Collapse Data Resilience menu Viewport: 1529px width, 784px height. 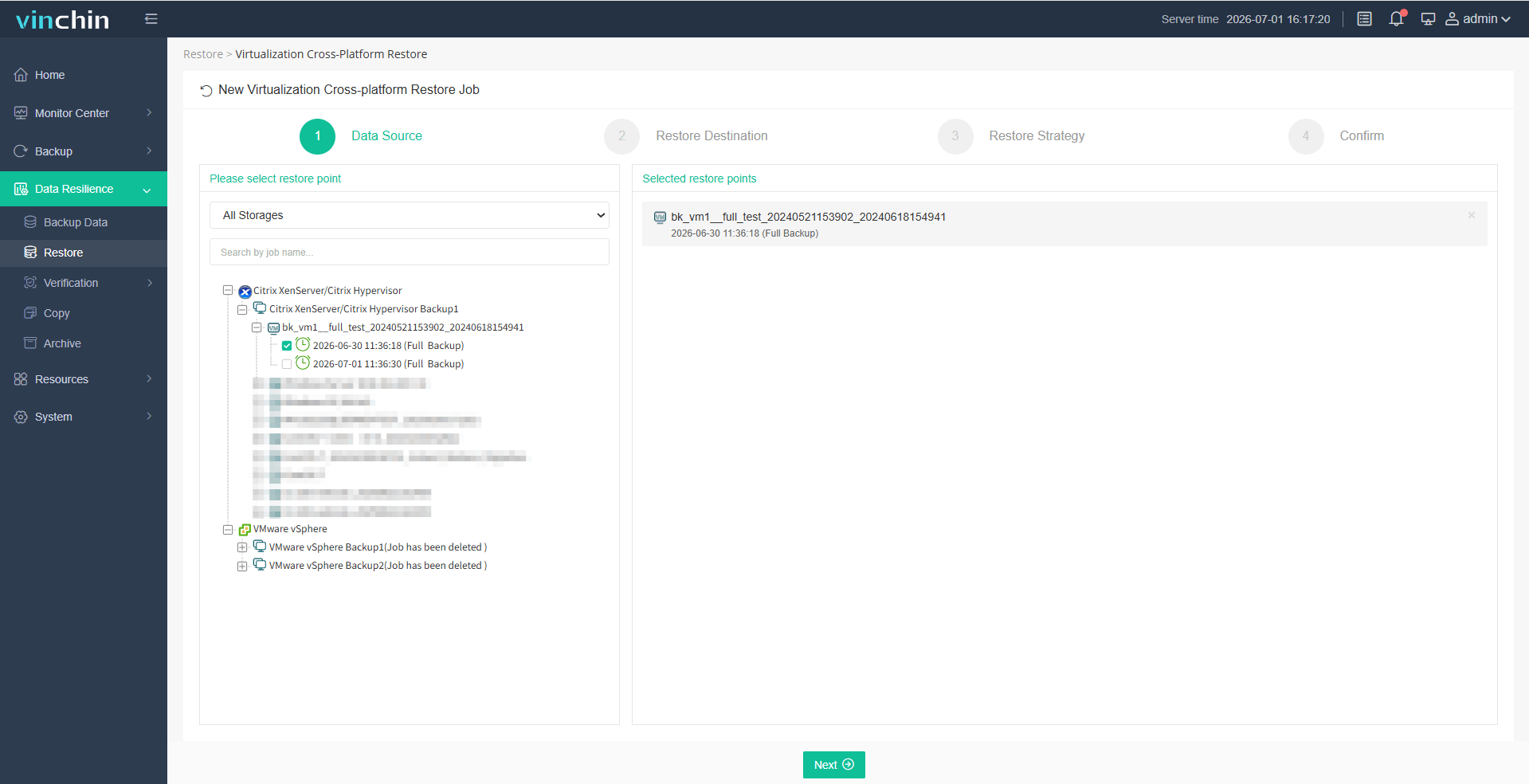pyautogui.click(x=84, y=189)
